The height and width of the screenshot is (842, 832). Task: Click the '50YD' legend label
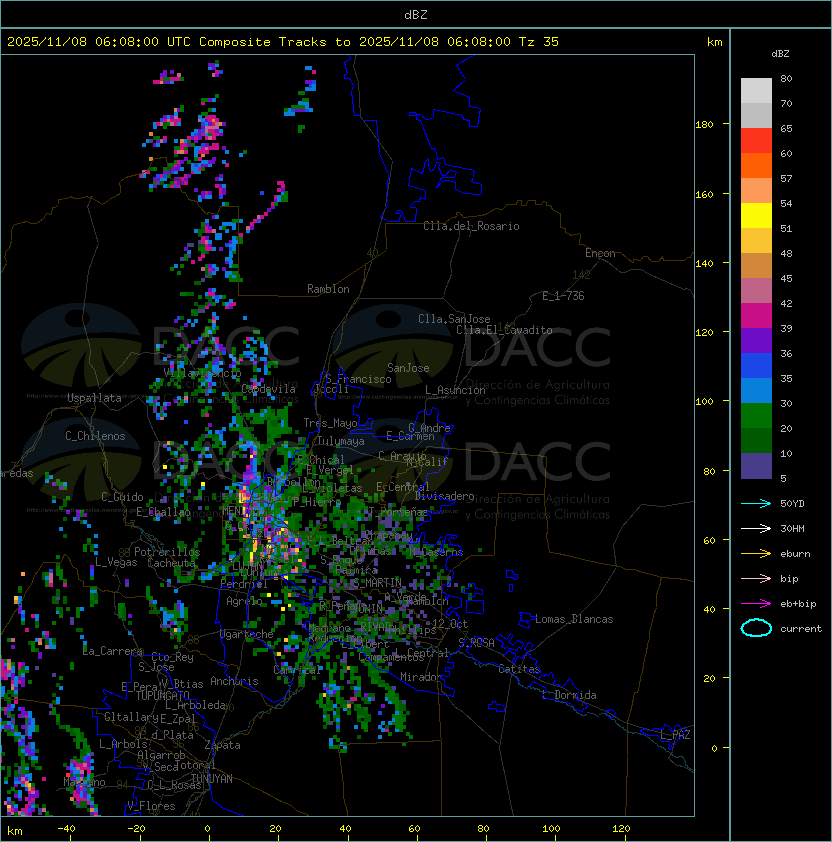click(792, 503)
